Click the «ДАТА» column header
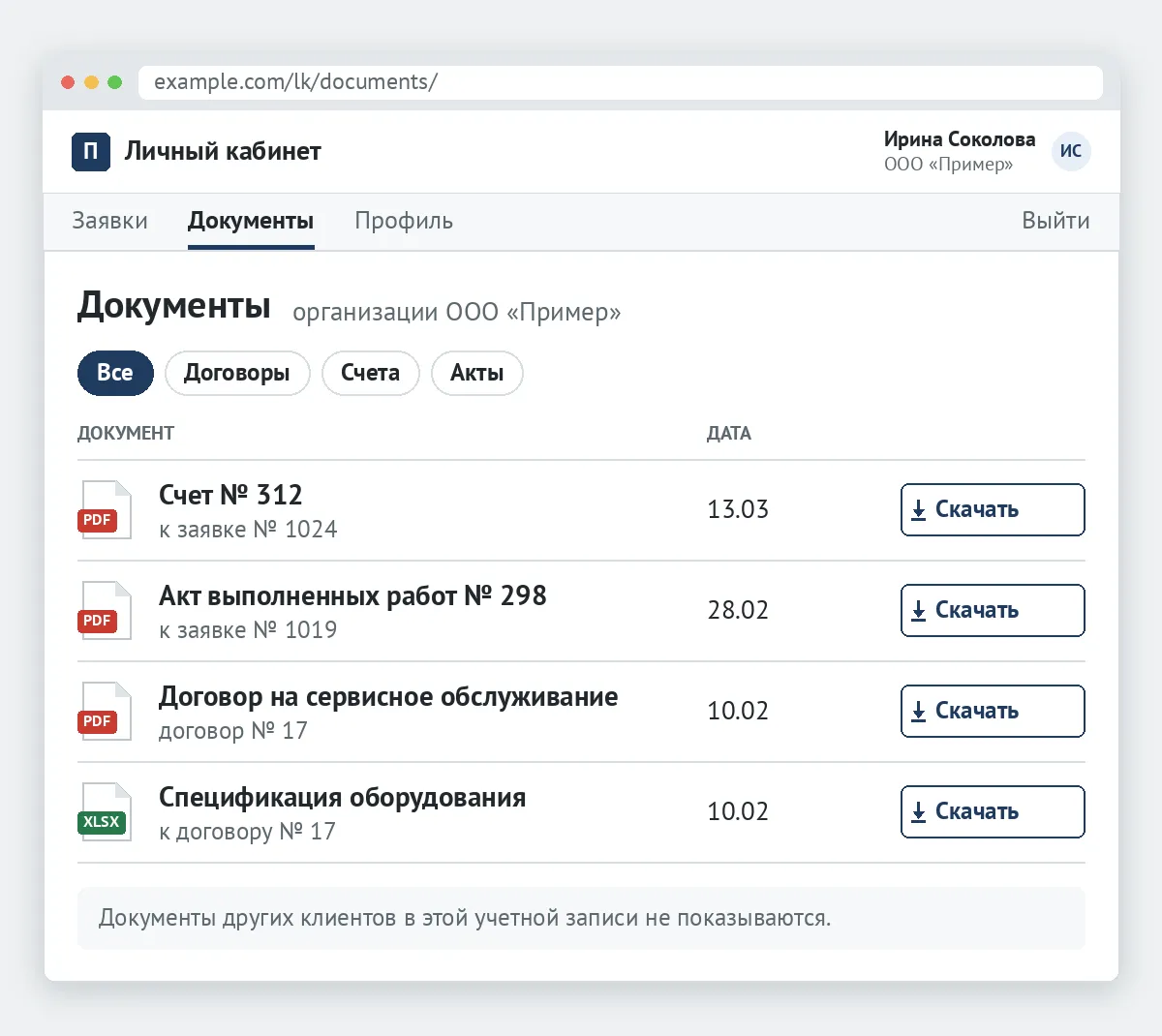This screenshot has width=1162, height=1036. click(x=729, y=433)
